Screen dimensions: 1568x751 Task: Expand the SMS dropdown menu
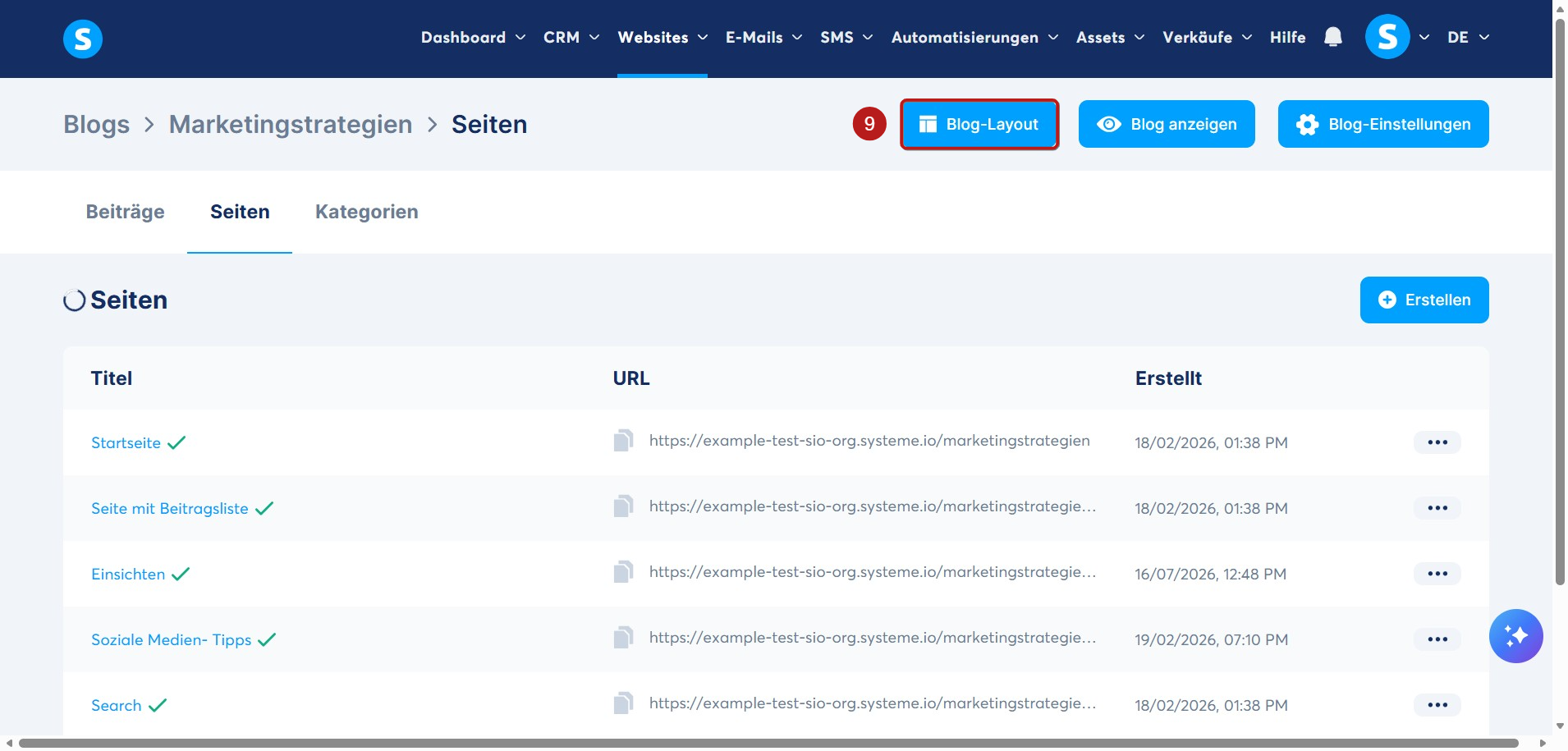846,38
